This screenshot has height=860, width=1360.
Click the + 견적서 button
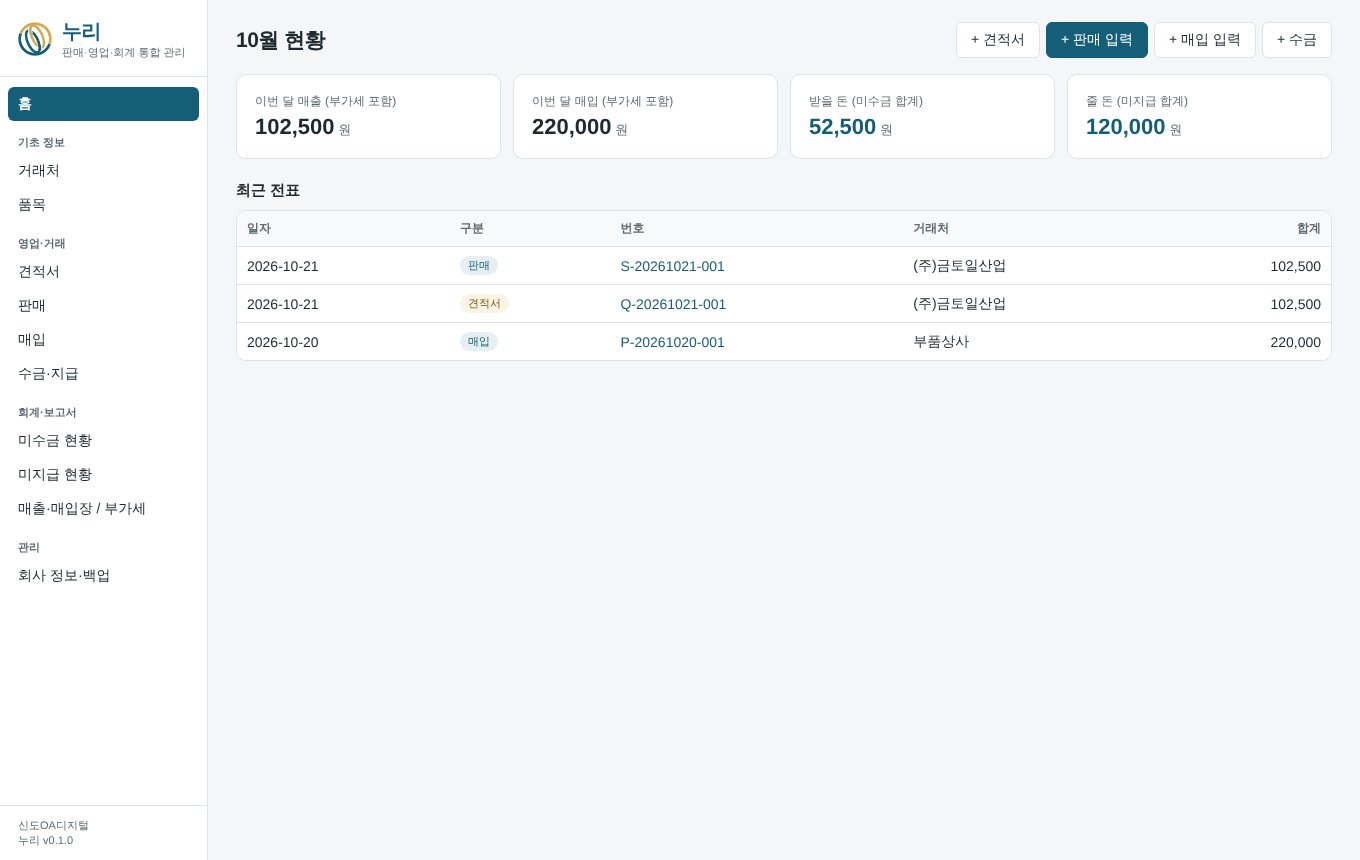998,40
